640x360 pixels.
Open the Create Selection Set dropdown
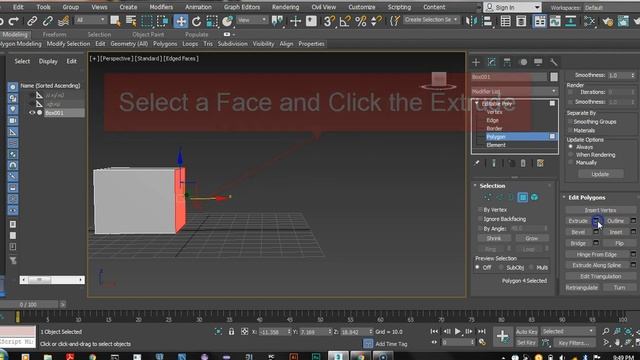click(x=431, y=20)
